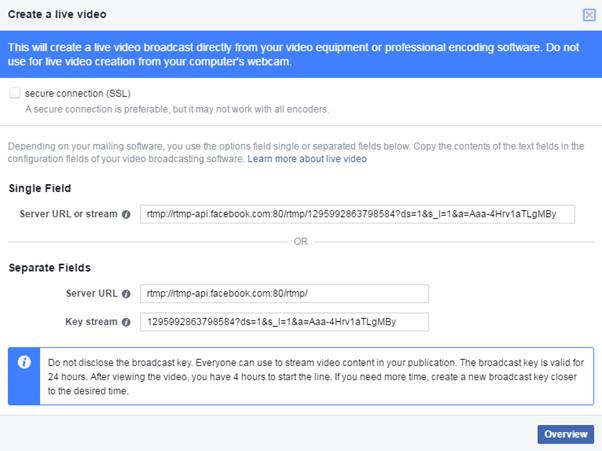The height and width of the screenshot is (451, 602).
Task: Click info icon beside Server URL label
Action: pyautogui.click(x=126, y=294)
